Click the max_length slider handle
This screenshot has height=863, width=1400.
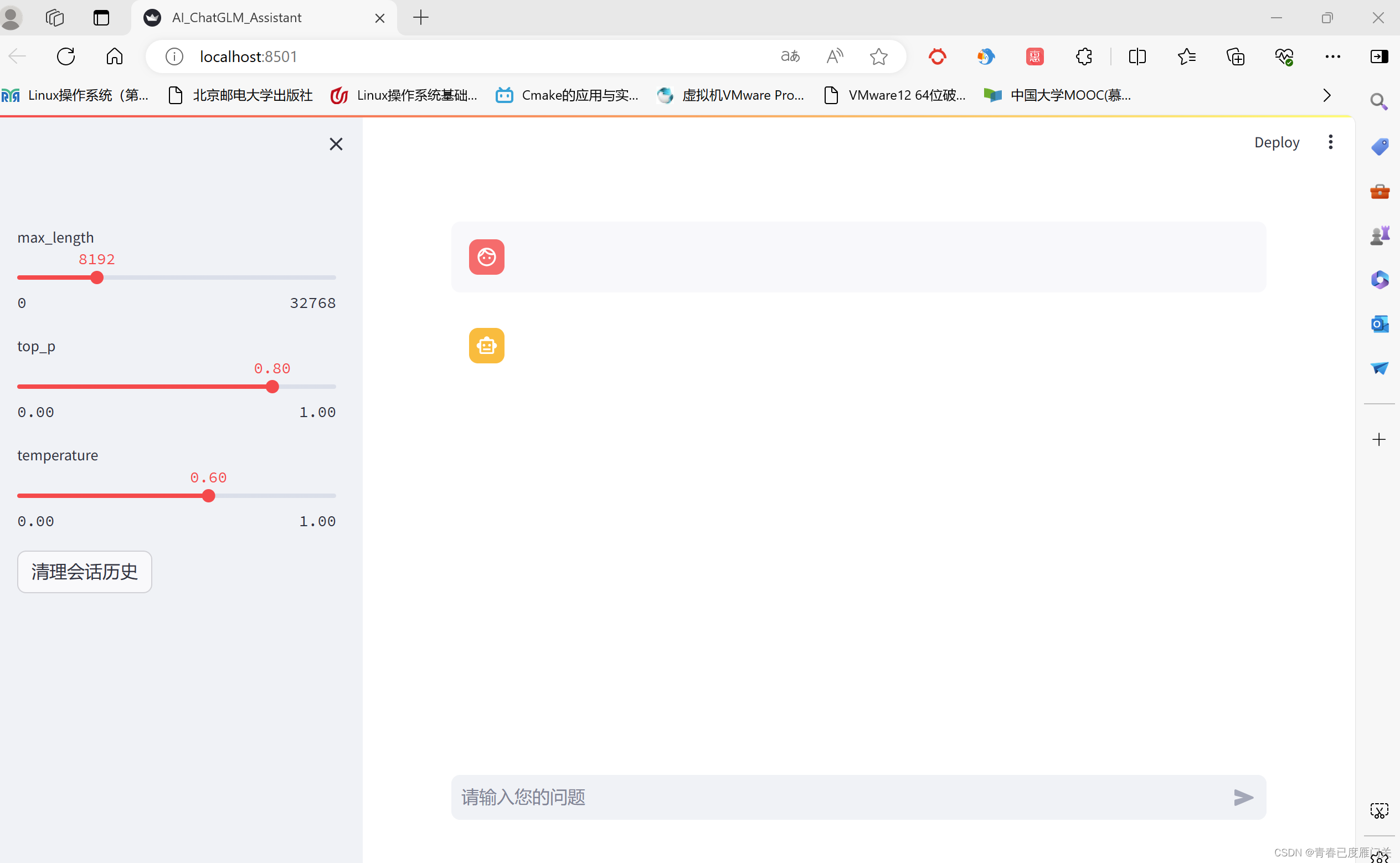[97, 278]
